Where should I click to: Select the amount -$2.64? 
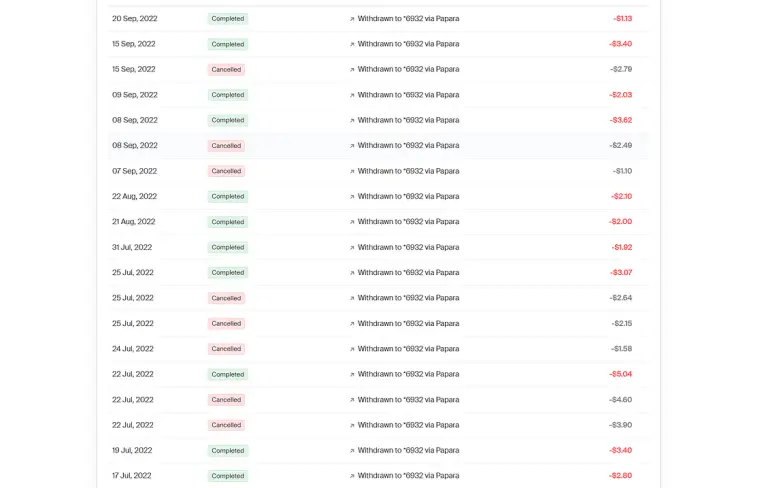tap(621, 298)
